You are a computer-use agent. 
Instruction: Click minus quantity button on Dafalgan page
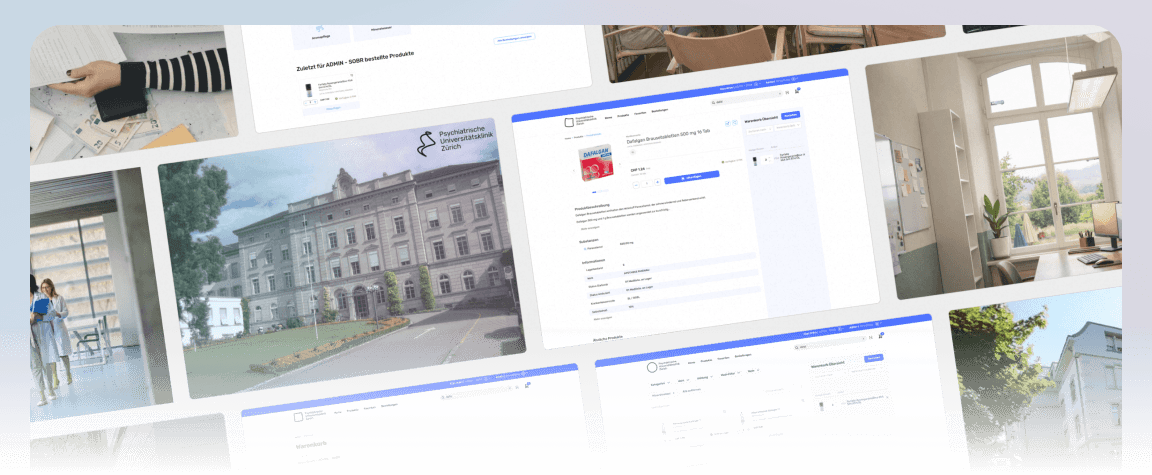(x=636, y=184)
